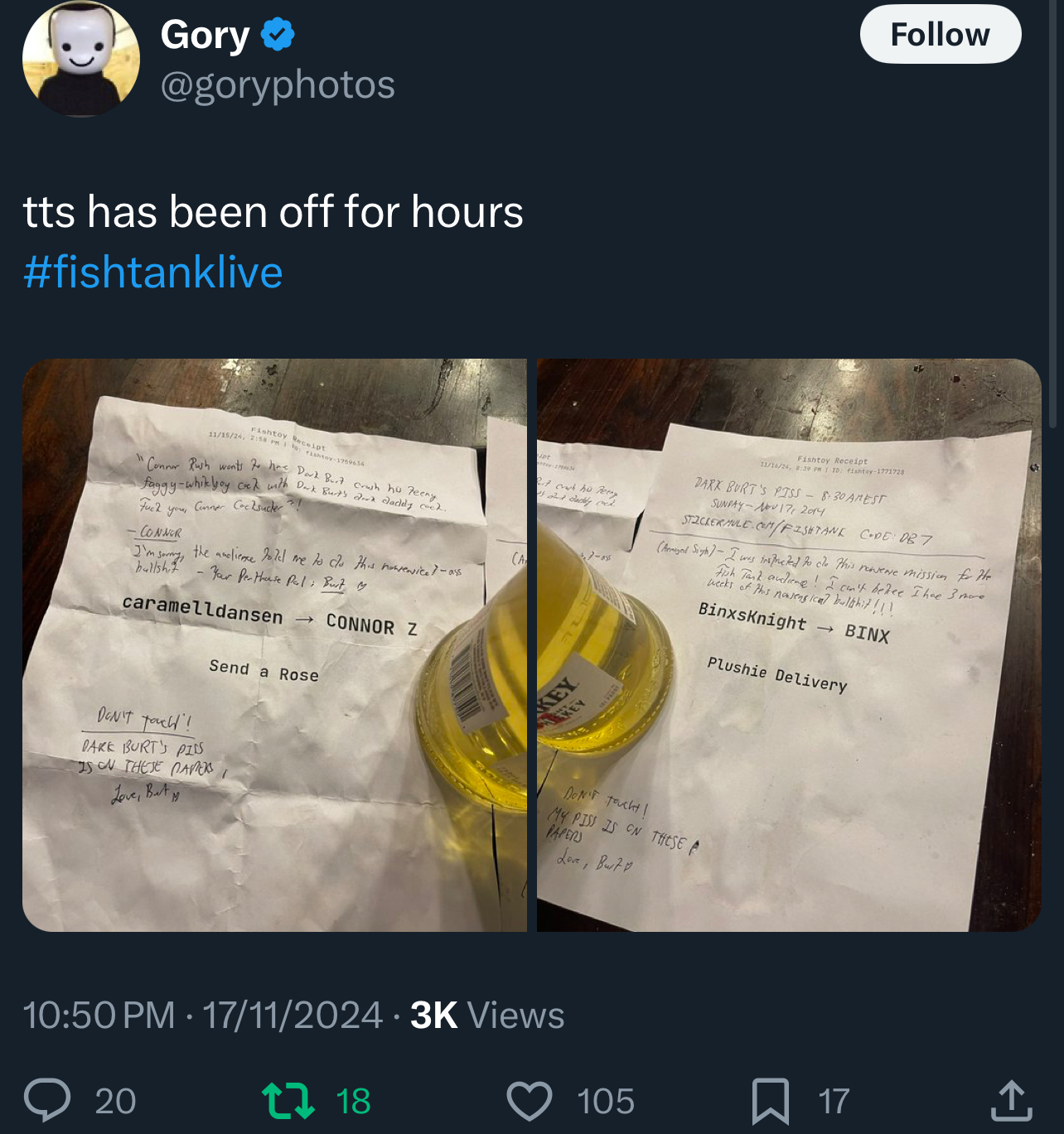Click the reply speech bubble icon
The image size is (1064, 1134).
point(47,1100)
